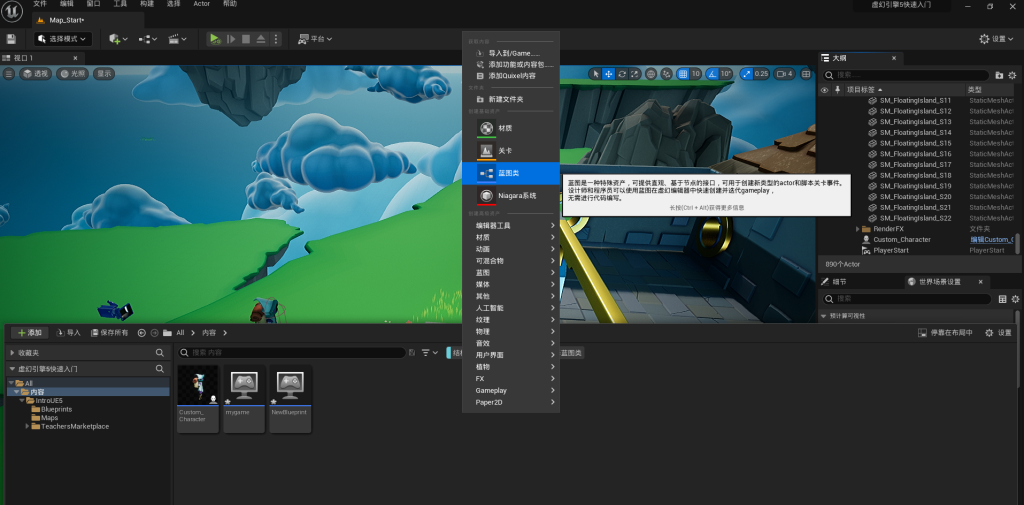
Task: Select the viewport select-objects arrow tool
Action: tap(595, 74)
